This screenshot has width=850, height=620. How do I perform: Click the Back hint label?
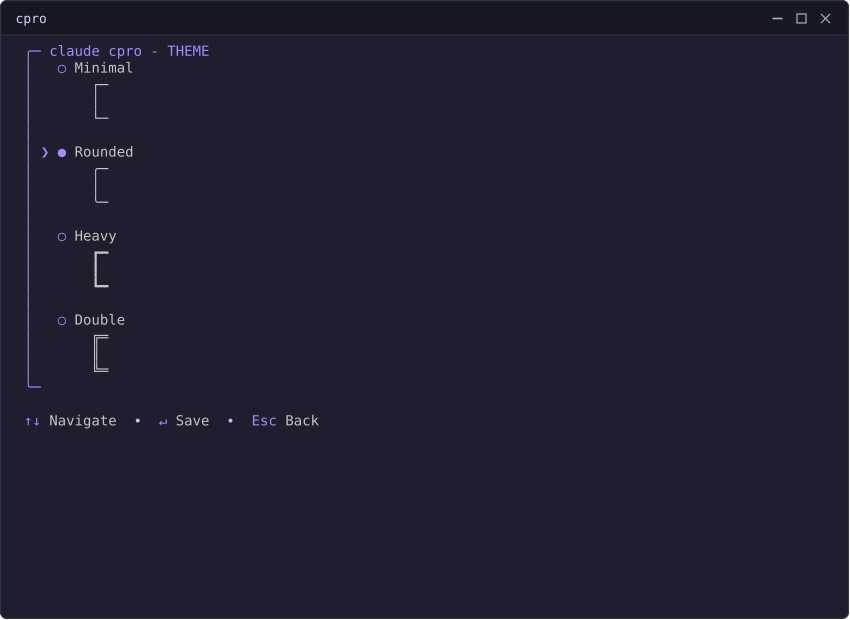(302, 421)
